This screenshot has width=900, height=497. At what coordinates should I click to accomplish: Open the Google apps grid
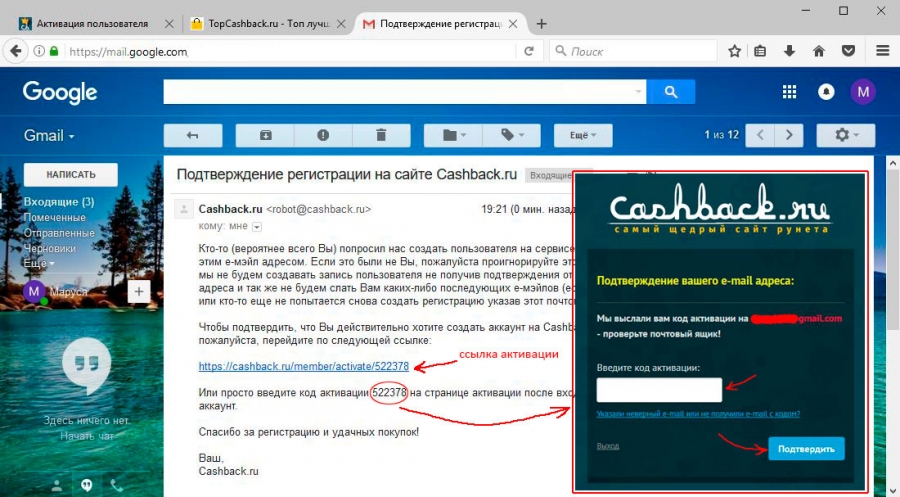(x=789, y=92)
